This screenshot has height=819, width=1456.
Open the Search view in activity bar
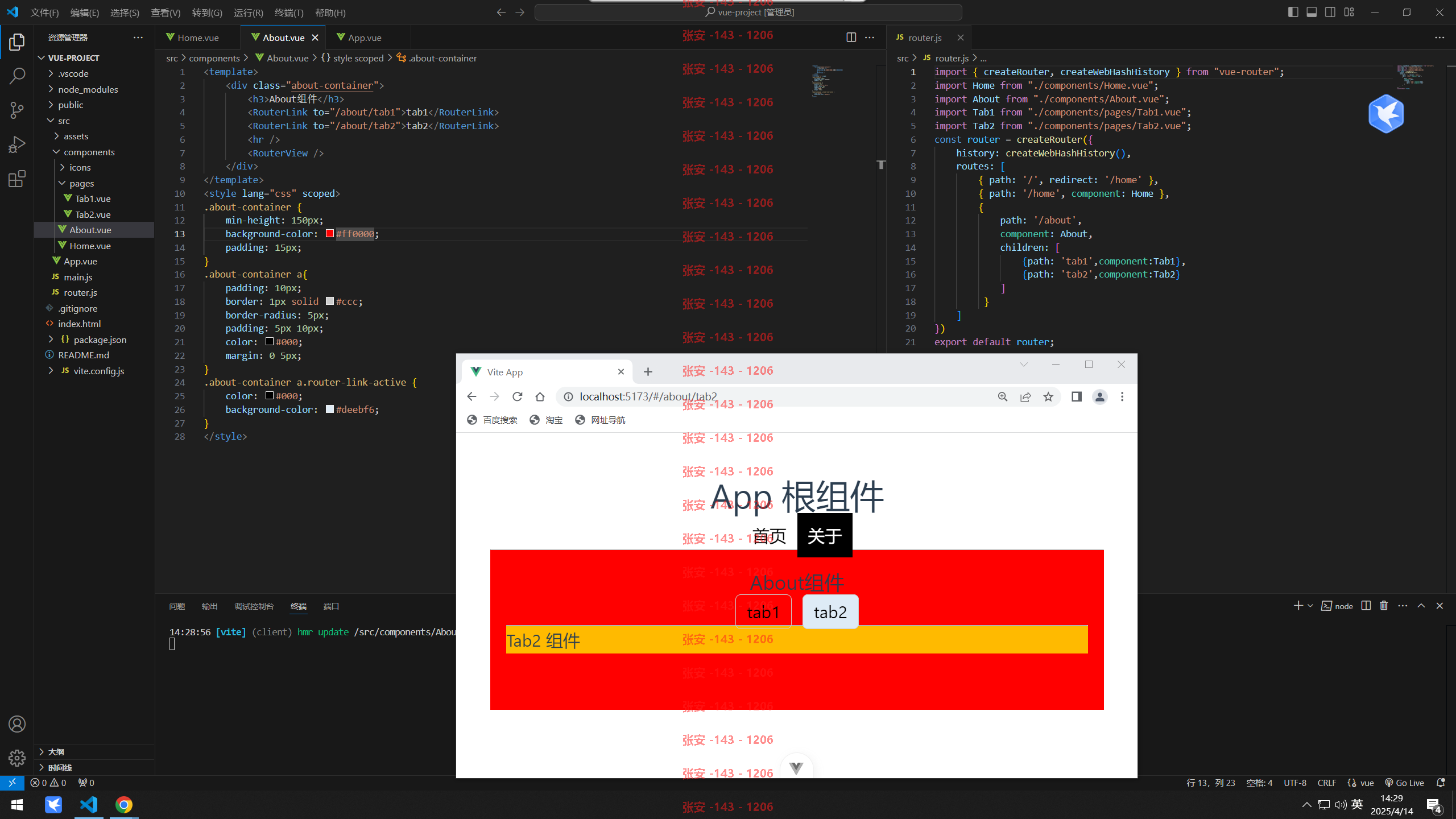[17, 76]
